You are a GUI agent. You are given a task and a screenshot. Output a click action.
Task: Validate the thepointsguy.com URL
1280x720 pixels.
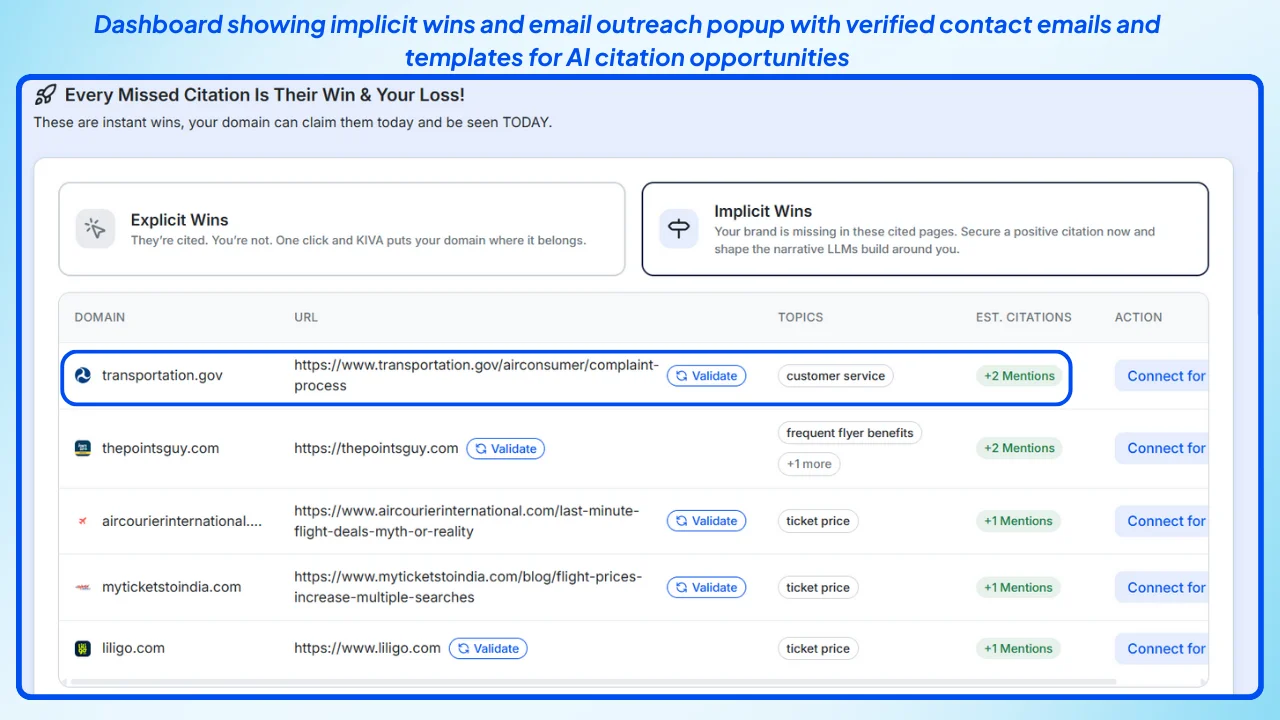(506, 448)
